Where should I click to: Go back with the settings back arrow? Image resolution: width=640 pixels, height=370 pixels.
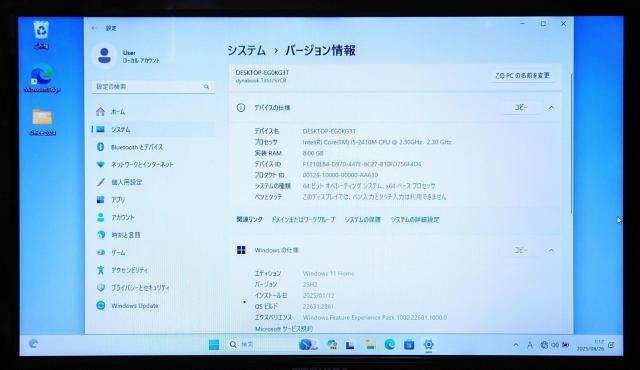[95, 28]
